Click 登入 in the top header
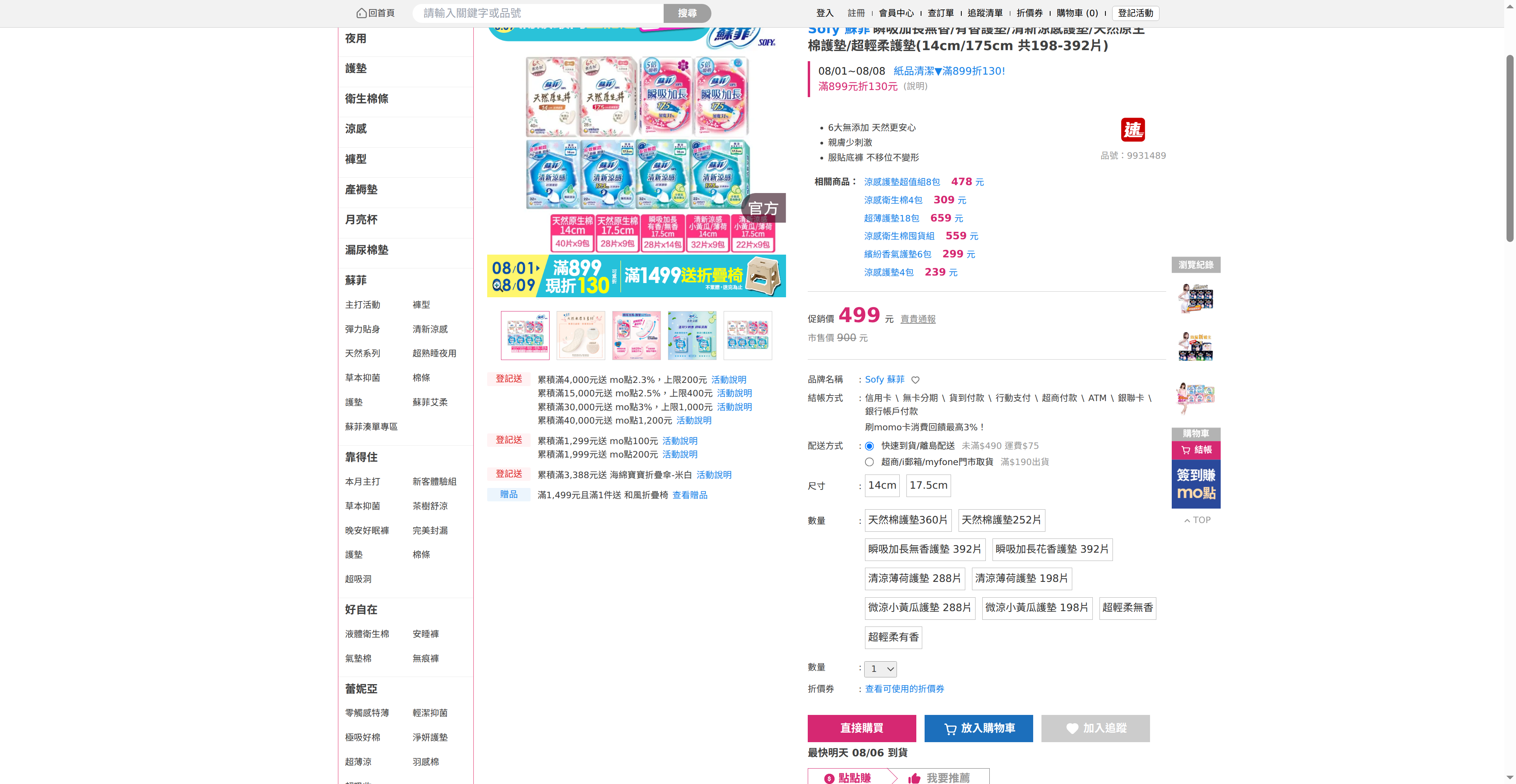This screenshot has height=784, width=1516. tap(824, 13)
